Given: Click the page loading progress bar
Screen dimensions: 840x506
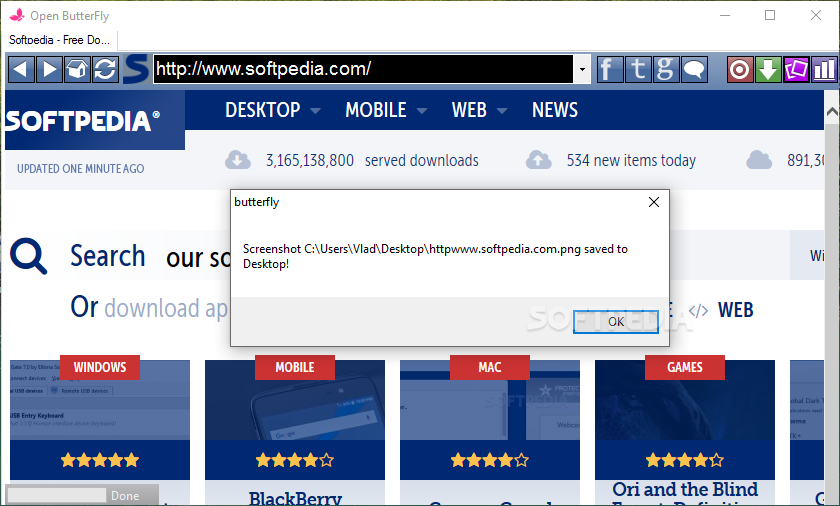Looking at the screenshot, I should pos(56,495).
